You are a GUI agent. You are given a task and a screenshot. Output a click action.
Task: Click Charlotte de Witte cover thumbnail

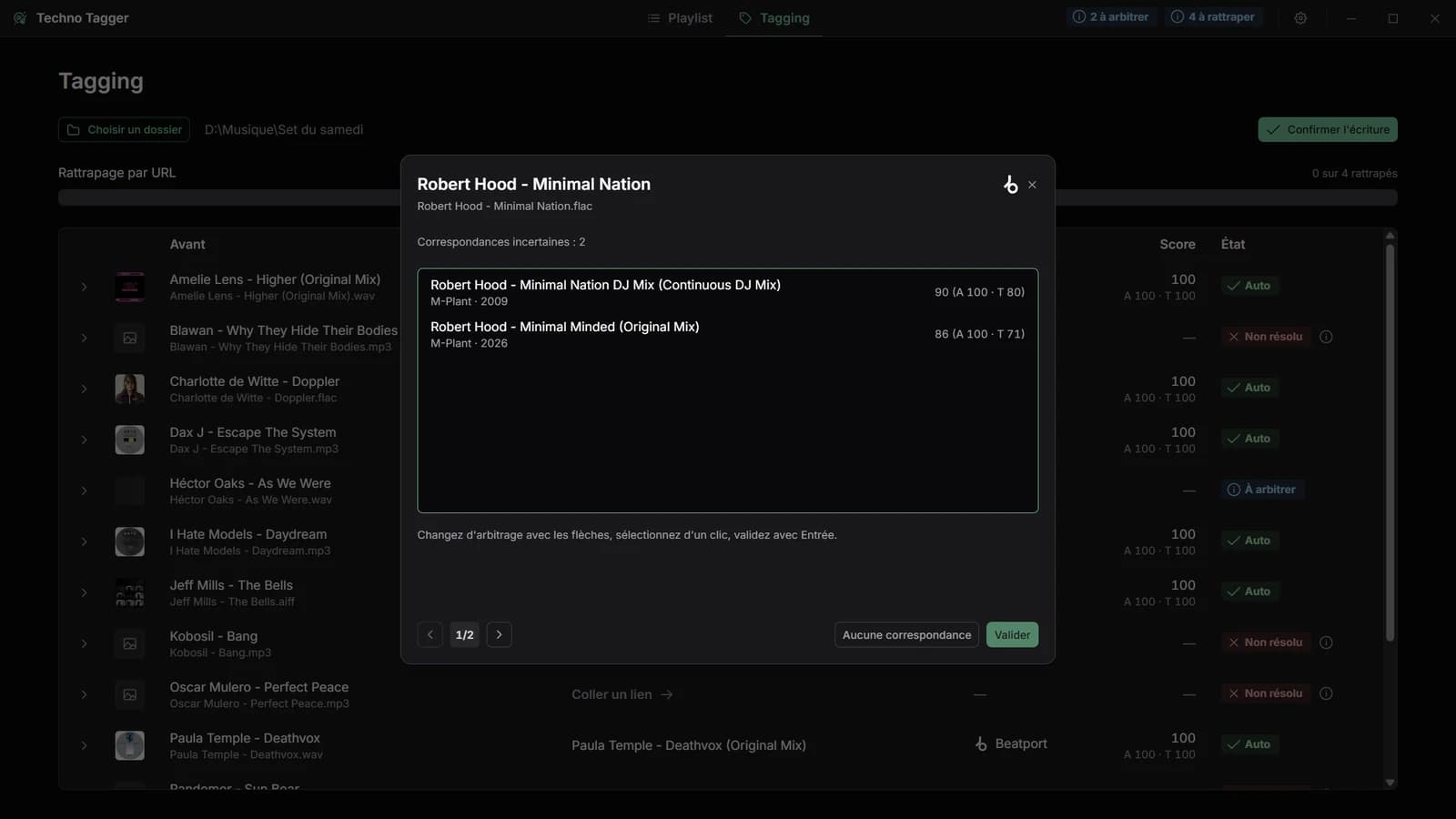[x=130, y=389]
